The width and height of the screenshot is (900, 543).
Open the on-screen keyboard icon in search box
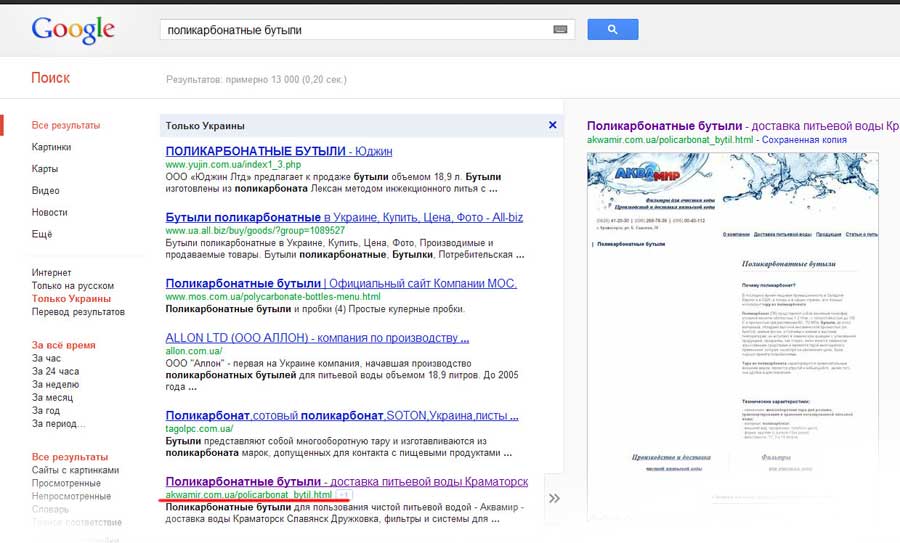tap(560, 29)
